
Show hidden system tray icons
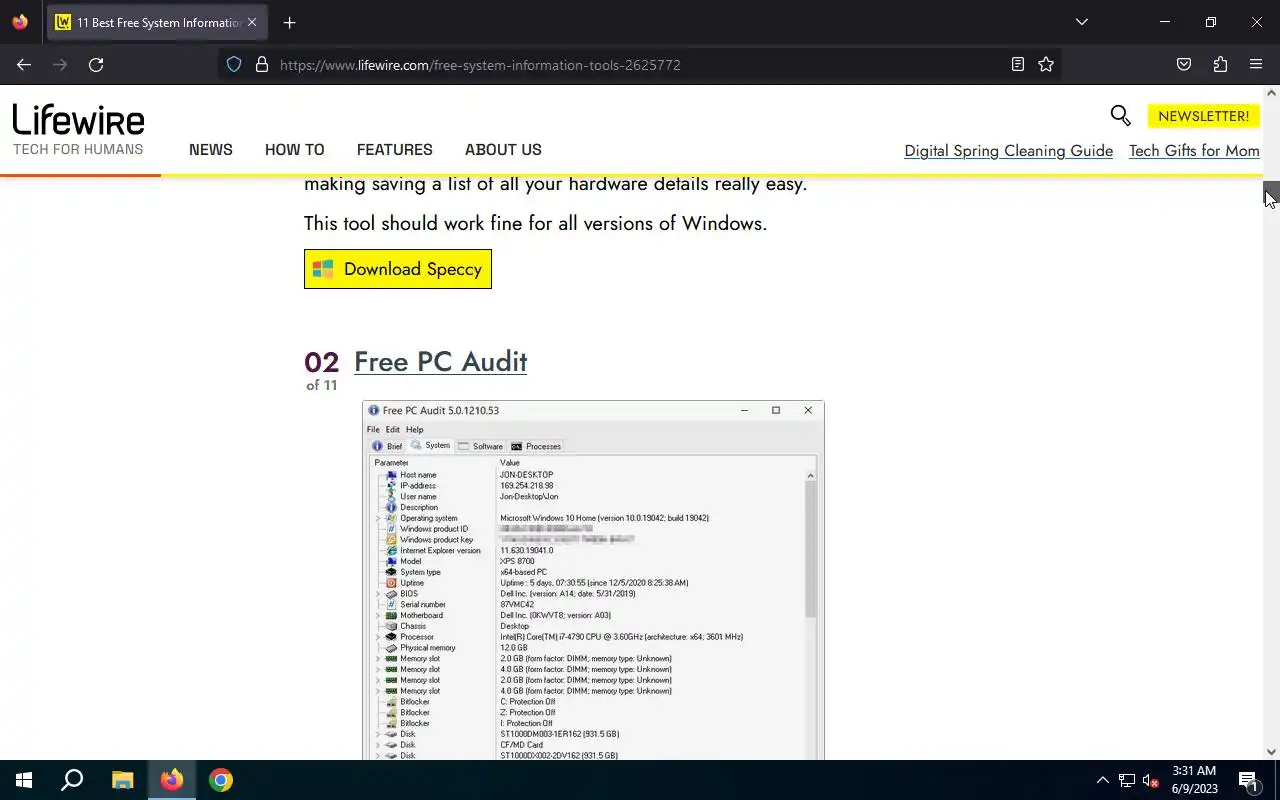(x=1102, y=780)
